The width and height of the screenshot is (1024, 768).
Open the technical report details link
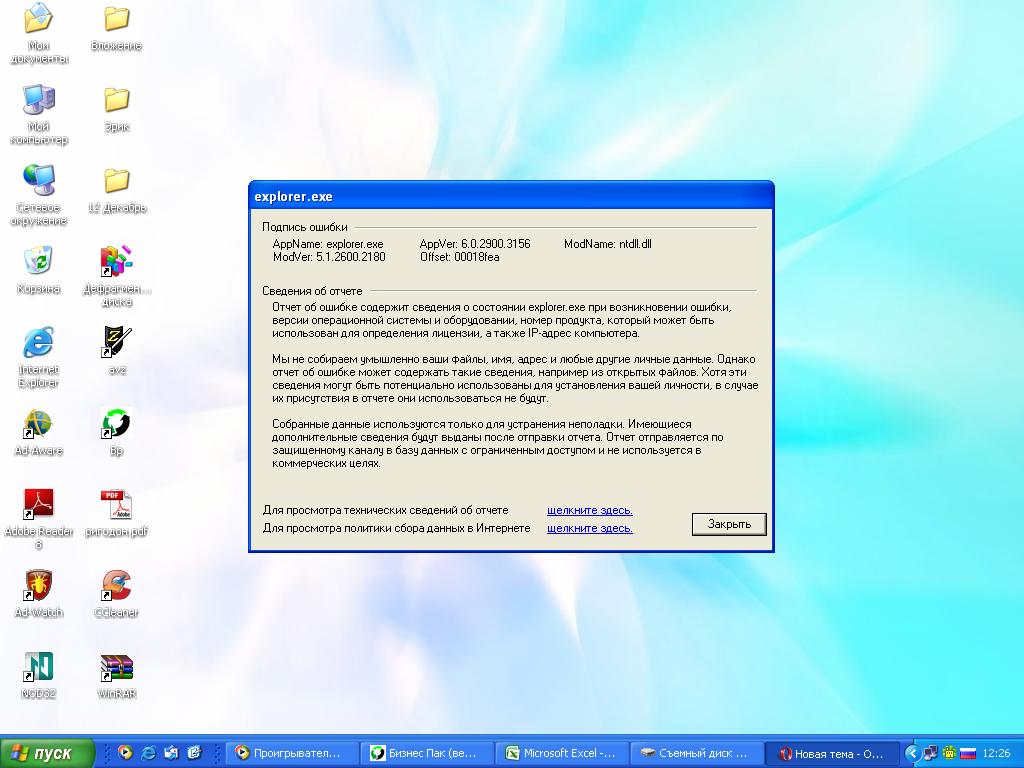click(x=589, y=510)
